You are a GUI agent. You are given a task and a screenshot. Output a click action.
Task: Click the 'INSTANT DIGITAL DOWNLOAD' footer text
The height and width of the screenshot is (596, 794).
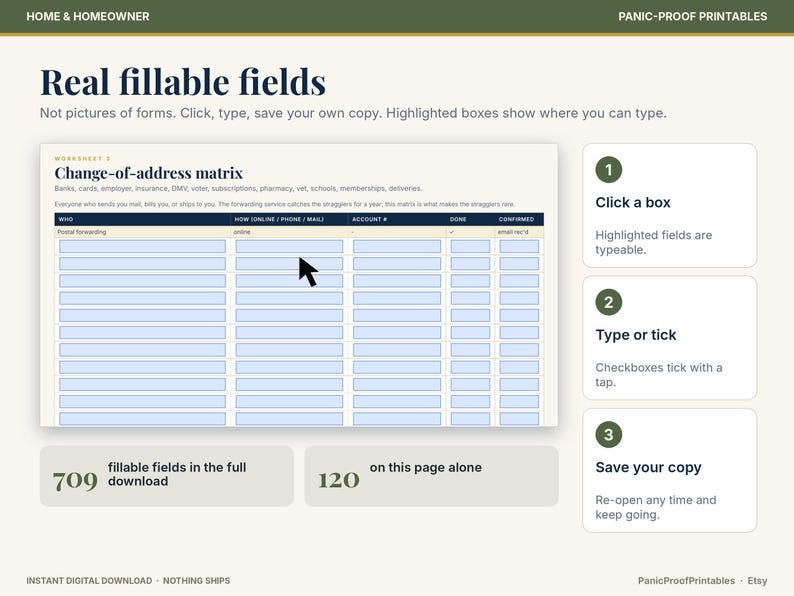point(89,581)
